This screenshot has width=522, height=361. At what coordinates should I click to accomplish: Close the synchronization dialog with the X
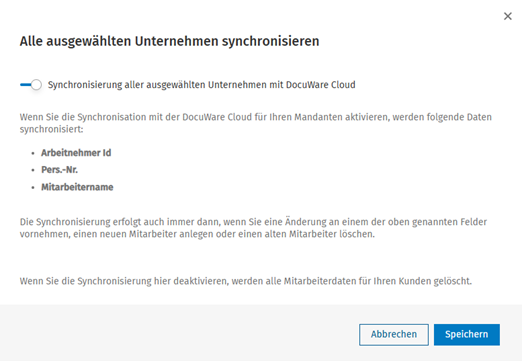[507, 16]
